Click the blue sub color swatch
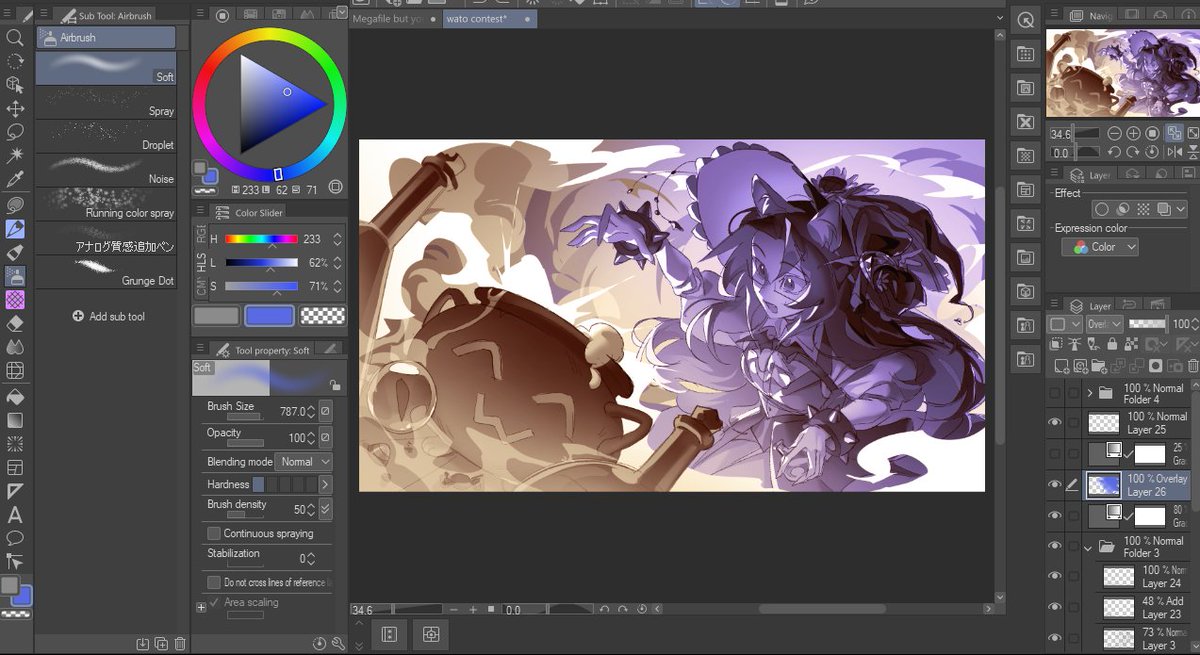The image size is (1200, 655). click(x=269, y=316)
